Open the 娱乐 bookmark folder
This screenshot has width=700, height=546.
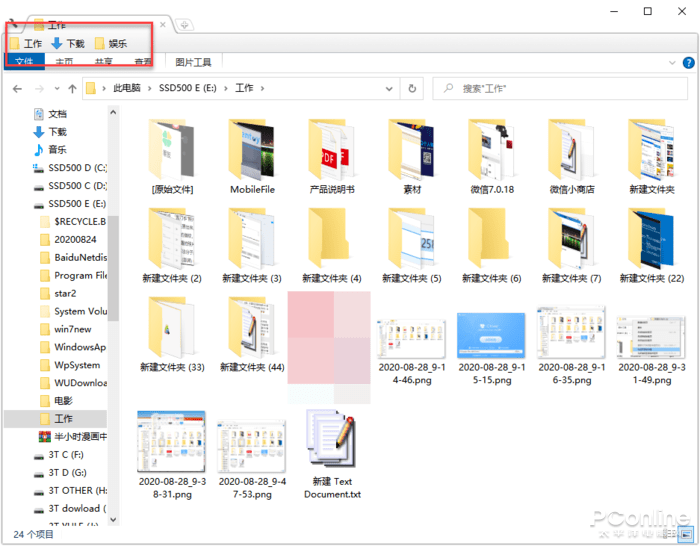111,43
